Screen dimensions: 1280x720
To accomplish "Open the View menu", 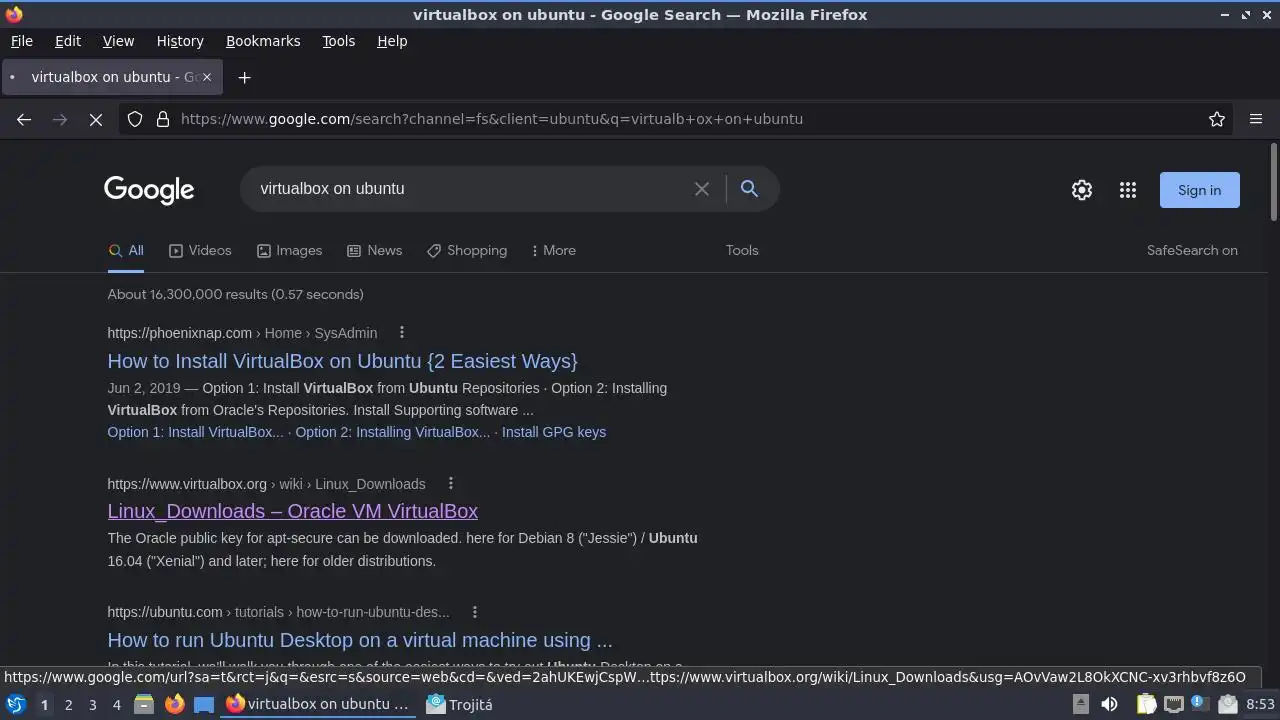I will [118, 41].
